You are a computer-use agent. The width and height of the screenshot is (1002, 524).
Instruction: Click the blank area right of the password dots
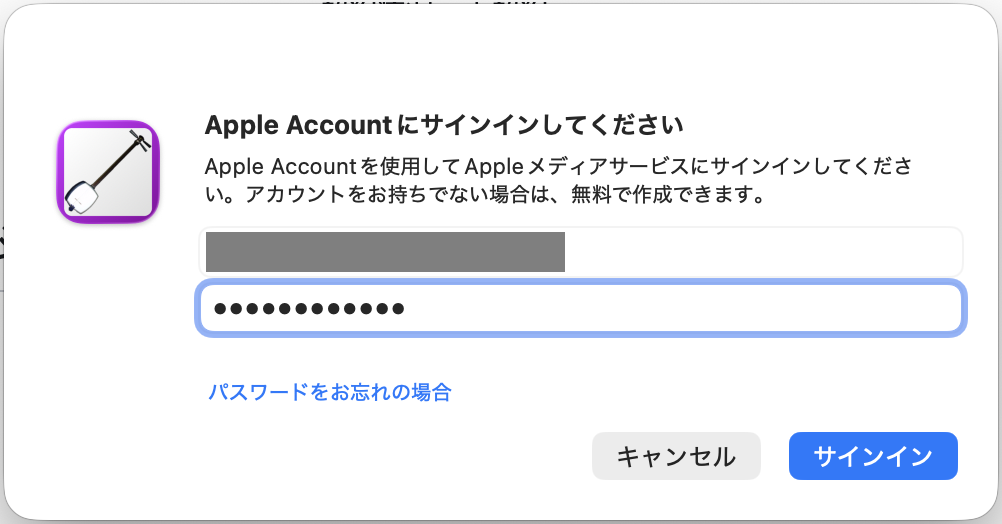(680, 309)
